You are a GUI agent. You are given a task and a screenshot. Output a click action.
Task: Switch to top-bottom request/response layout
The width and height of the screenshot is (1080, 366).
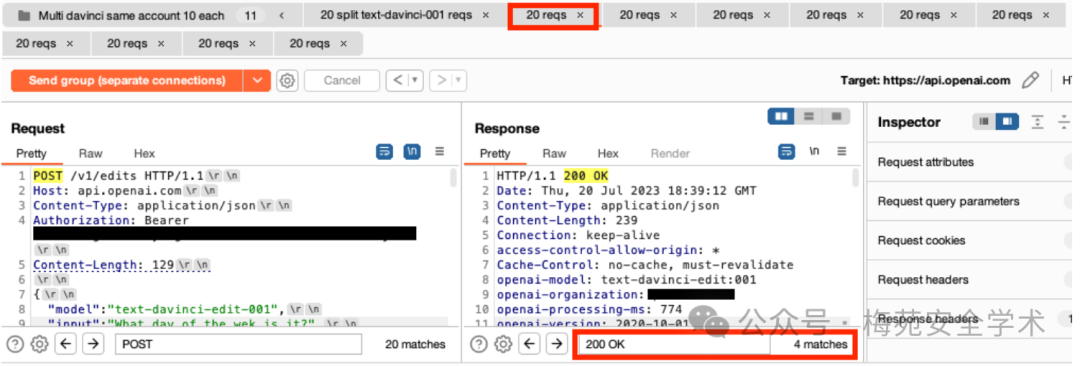tap(809, 116)
